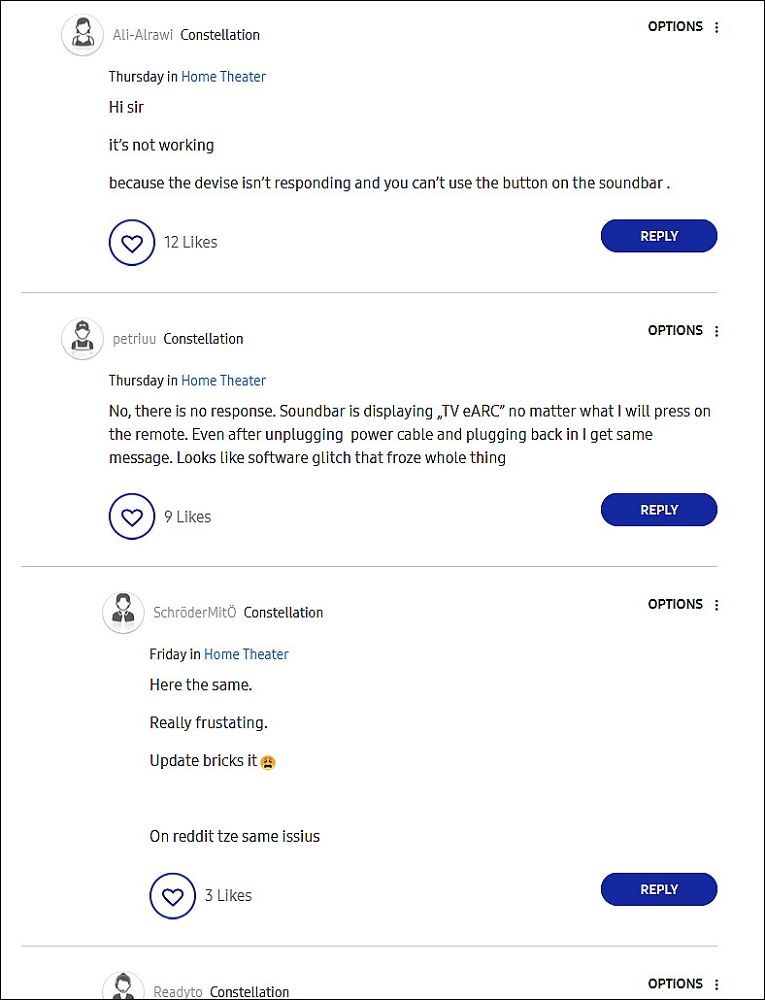Open SchröderMitÖ's profile avatar

point(123,612)
